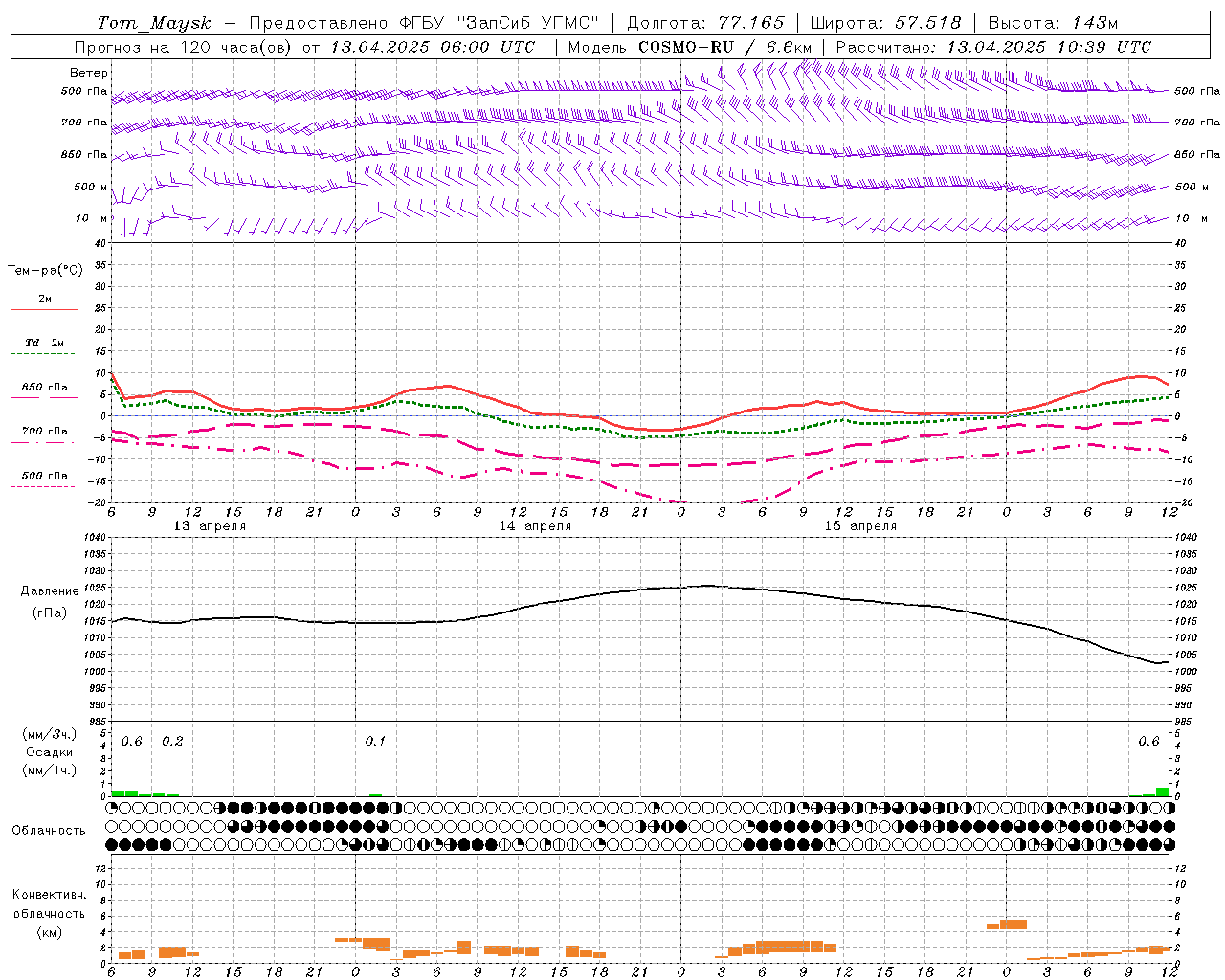Click the dashed line sample under "Td 2м"

(42, 354)
